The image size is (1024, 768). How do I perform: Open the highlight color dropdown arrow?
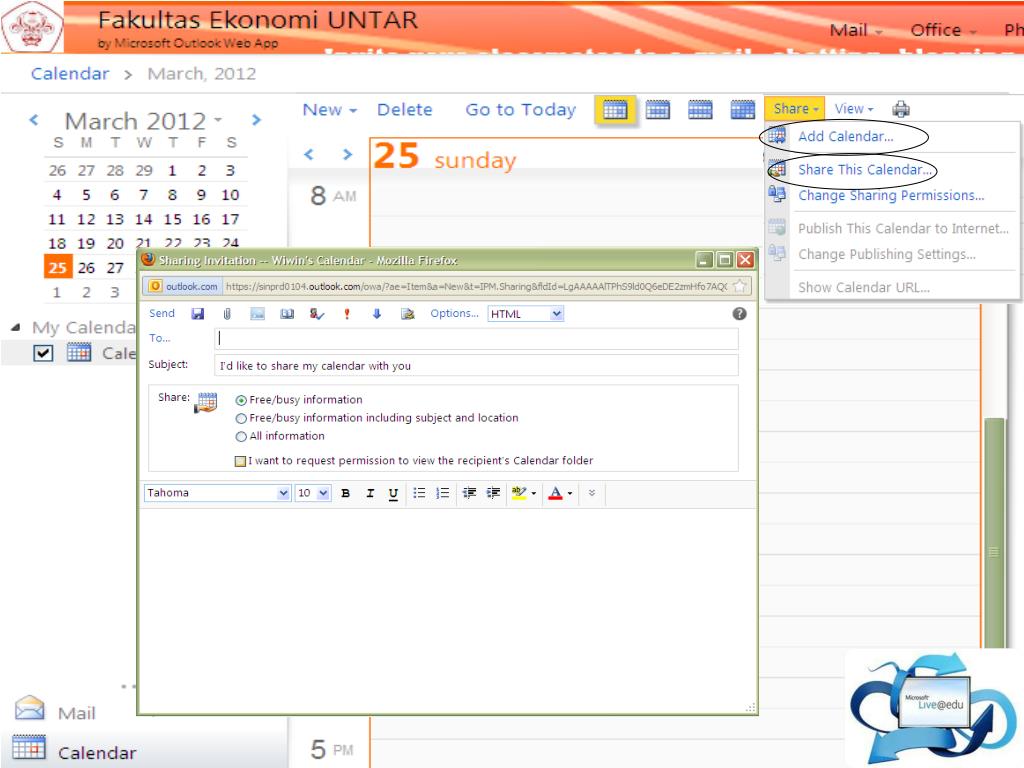pyautogui.click(x=534, y=493)
